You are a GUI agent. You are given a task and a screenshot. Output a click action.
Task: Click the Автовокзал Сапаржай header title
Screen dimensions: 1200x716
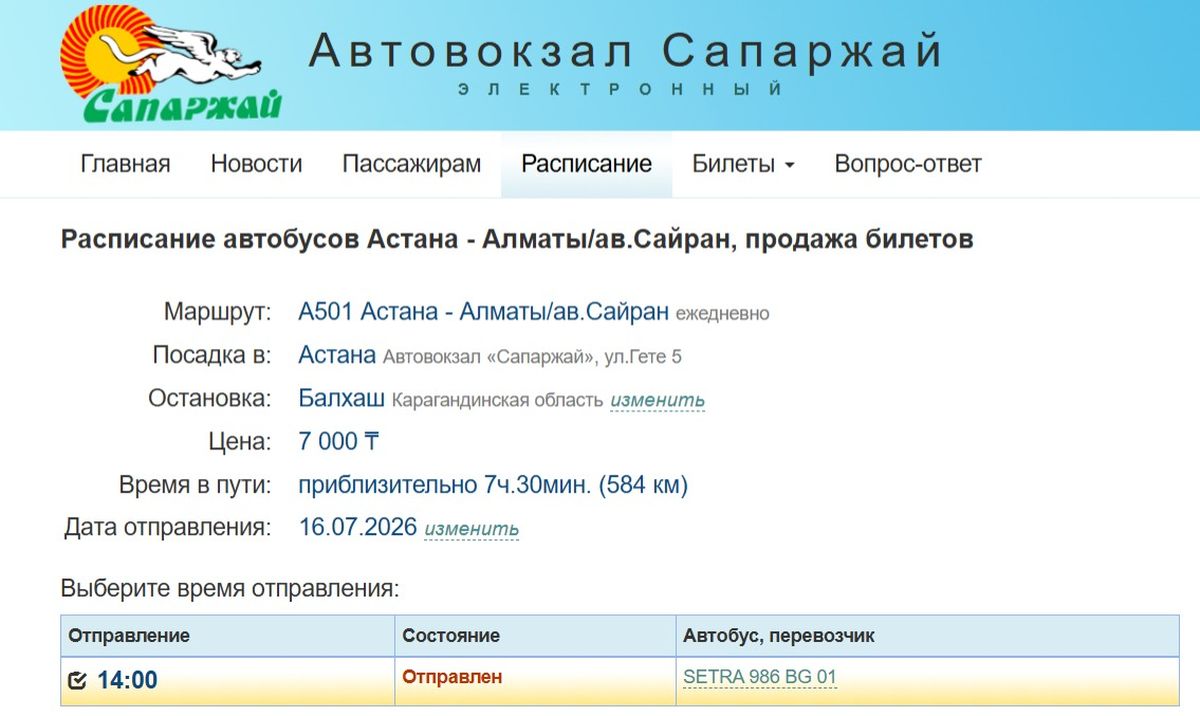626,50
